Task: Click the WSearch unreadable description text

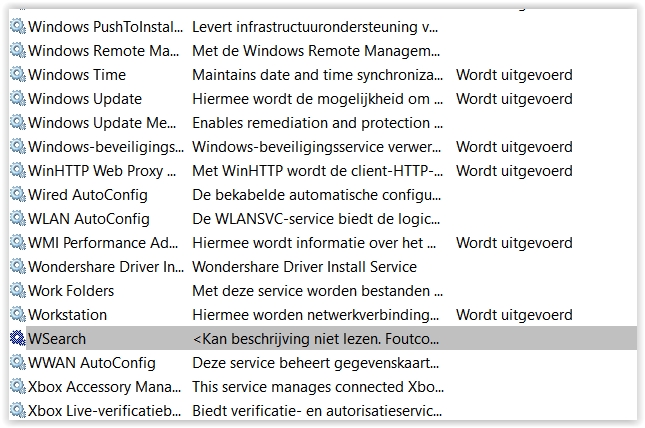Action: click(317, 339)
